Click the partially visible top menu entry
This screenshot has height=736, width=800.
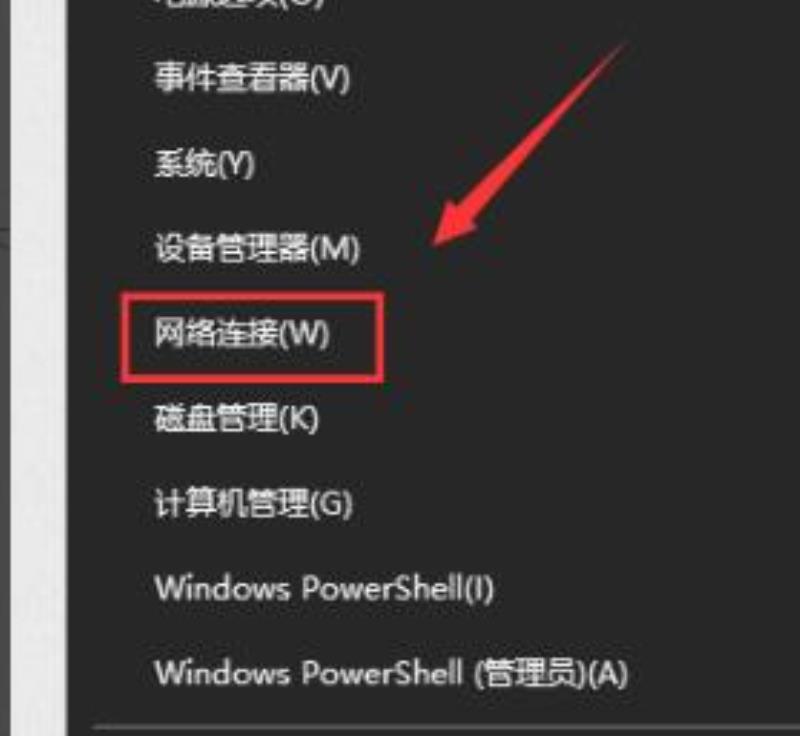[240, 4]
